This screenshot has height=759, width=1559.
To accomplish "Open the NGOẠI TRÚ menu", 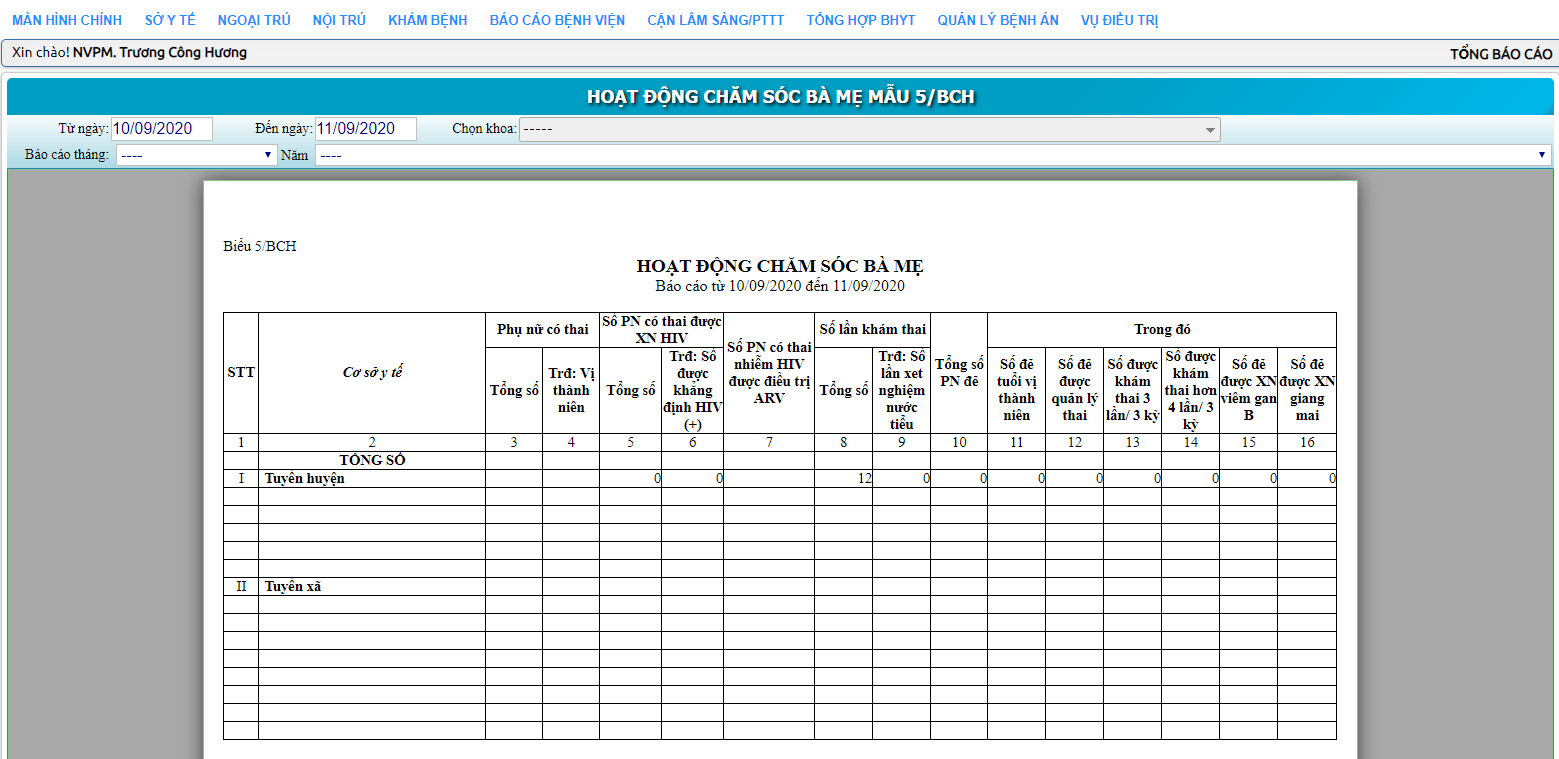I will [254, 20].
